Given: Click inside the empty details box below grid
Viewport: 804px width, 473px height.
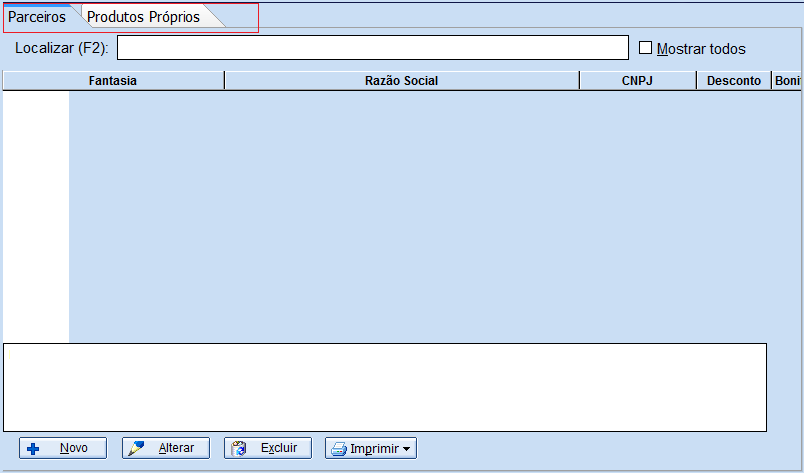Looking at the screenshot, I should (x=385, y=387).
